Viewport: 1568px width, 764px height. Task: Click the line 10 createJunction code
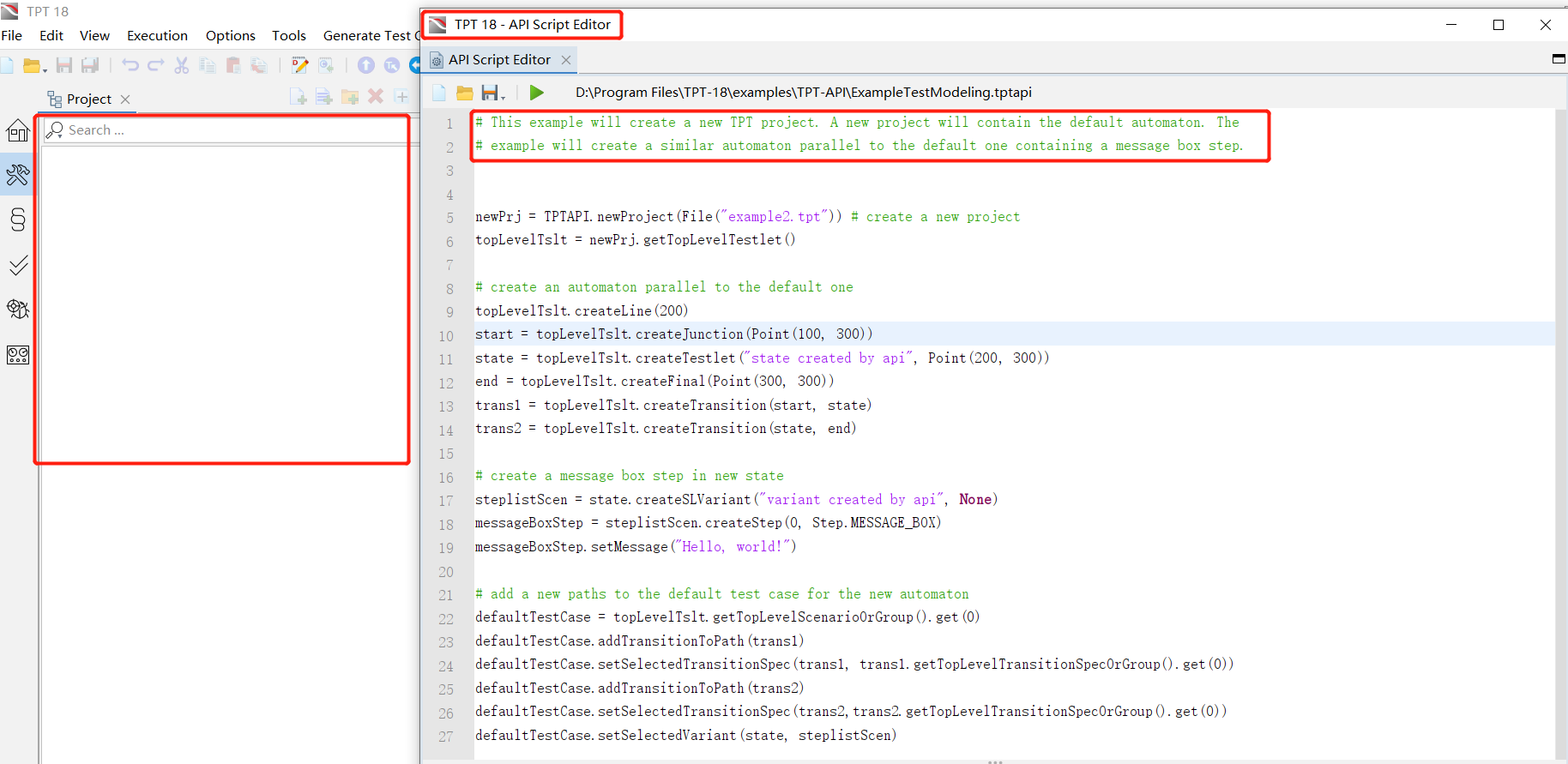674,334
